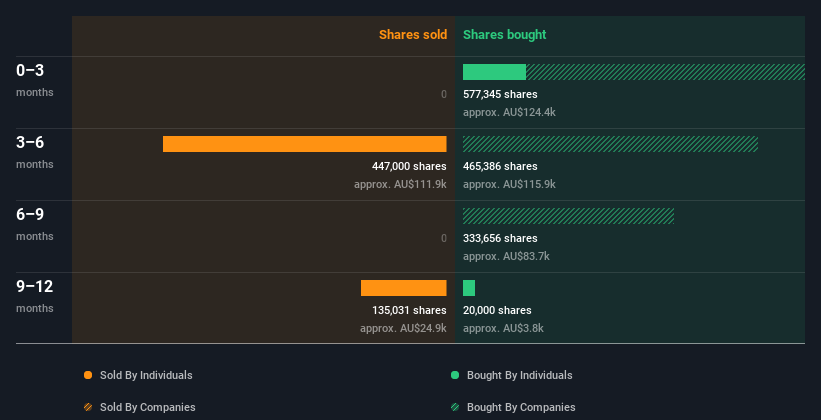Click the zero sold value in 6–9 months
The height and width of the screenshot is (420, 821).
point(444,238)
